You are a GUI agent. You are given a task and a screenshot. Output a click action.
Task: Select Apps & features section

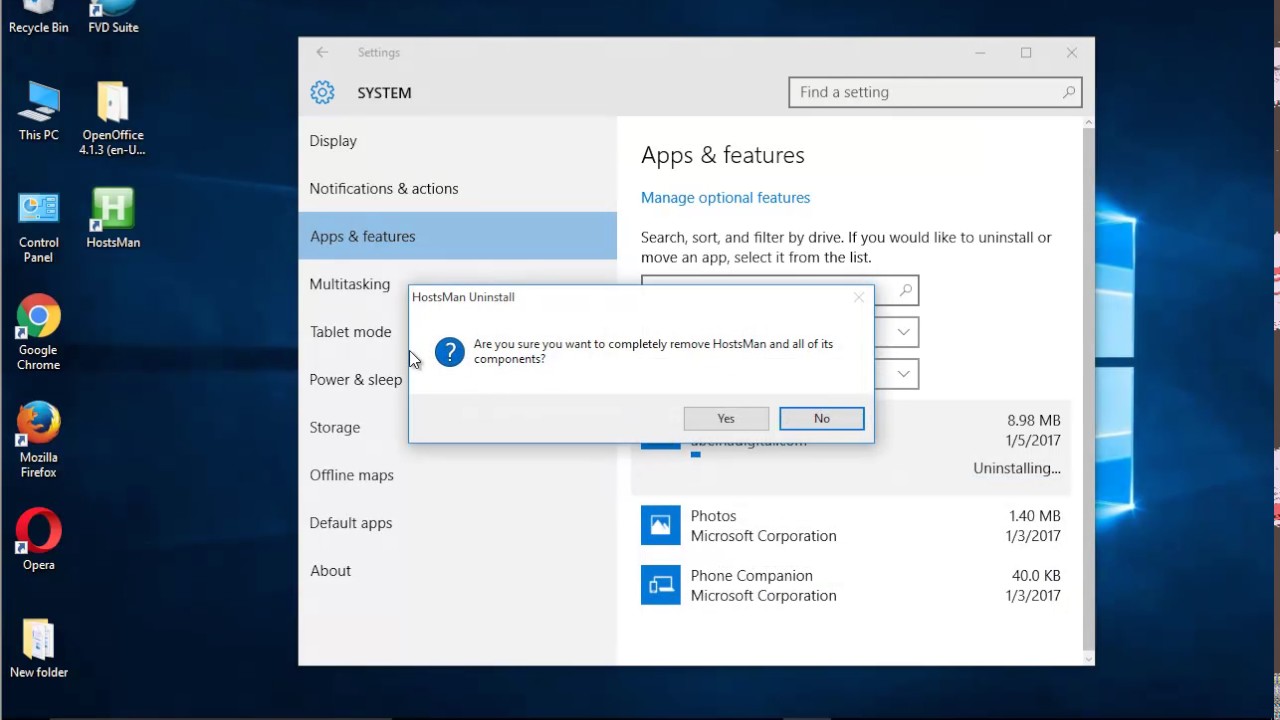pyautogui.click(x=458, y=236)
